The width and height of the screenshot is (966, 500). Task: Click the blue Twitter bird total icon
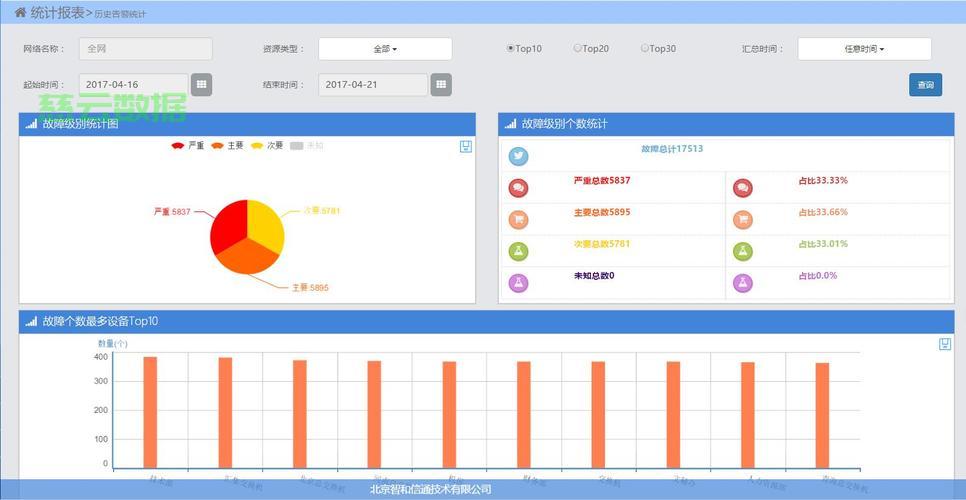click(519, 156)
